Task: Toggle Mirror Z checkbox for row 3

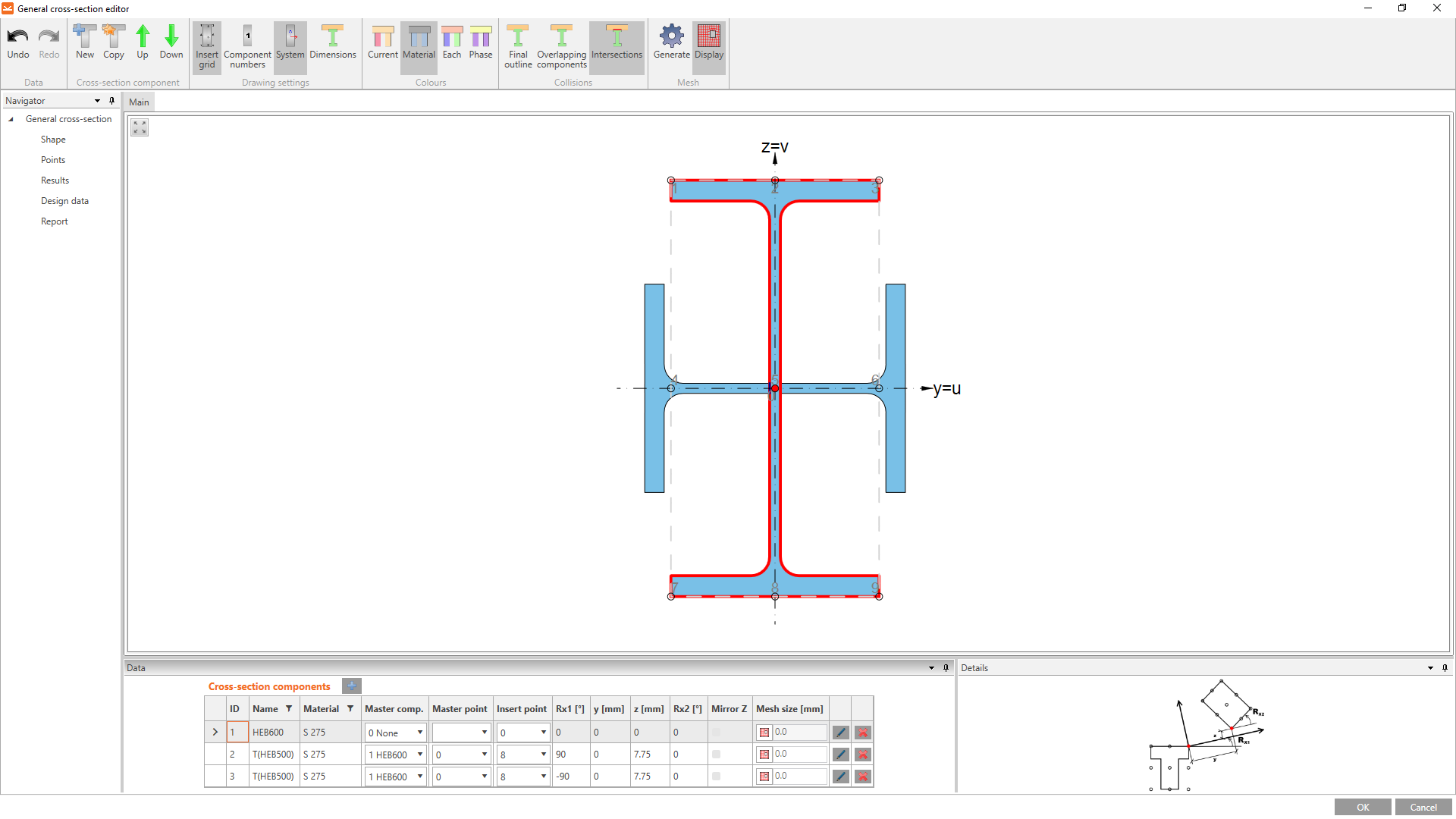Action: [x=716, y=777]
